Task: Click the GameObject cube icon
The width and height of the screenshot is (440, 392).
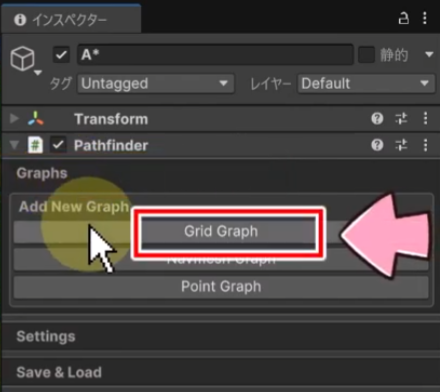Action: (22, 58)
